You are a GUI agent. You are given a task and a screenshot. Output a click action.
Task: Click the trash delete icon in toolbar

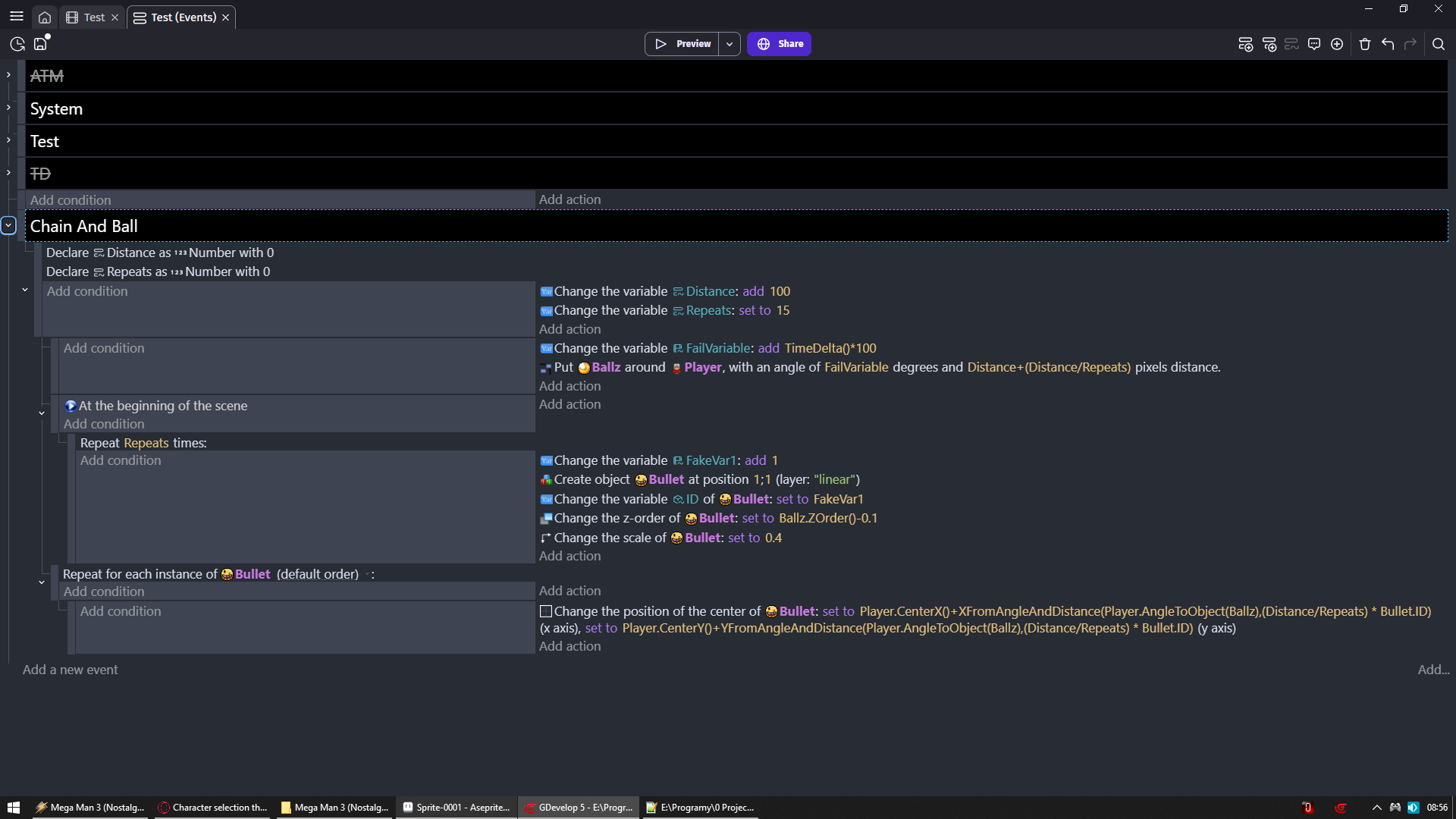coord(1365,44)
